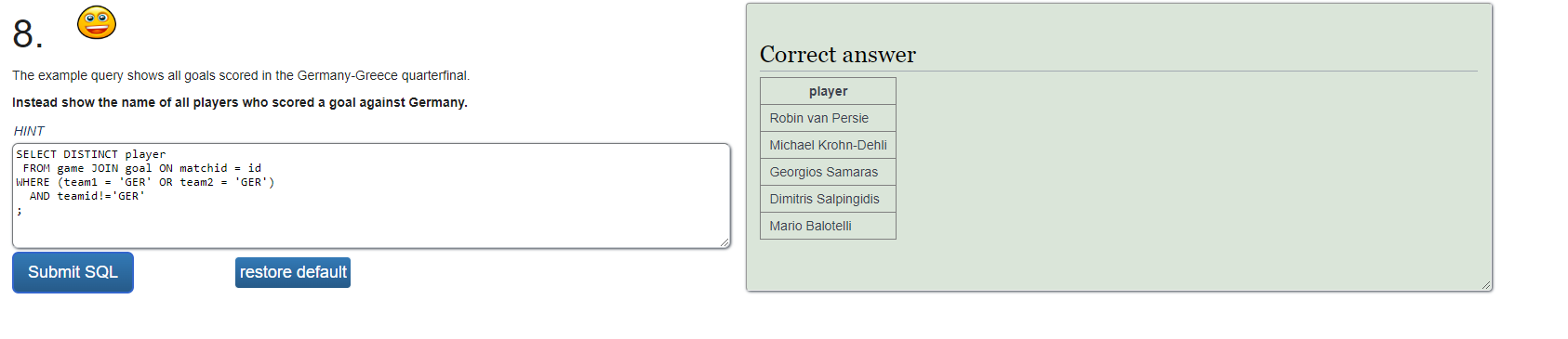Grab the SQL text area resize handle

pyautogui.click(x=724, y=242)
